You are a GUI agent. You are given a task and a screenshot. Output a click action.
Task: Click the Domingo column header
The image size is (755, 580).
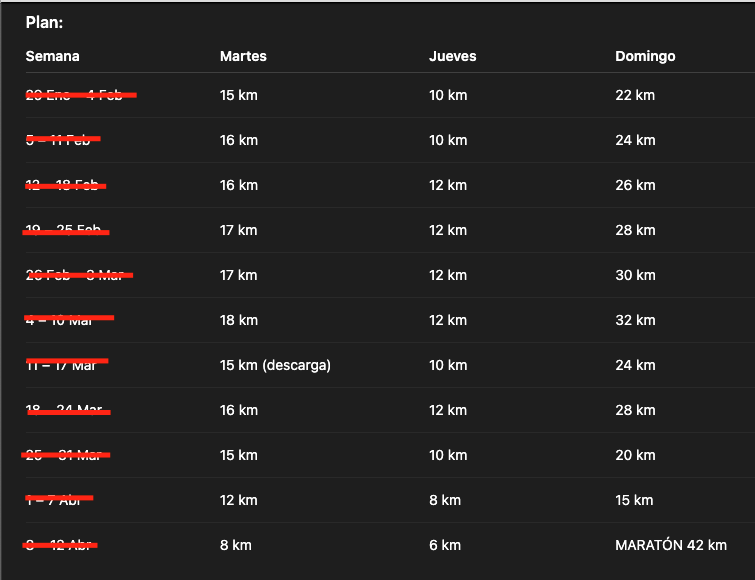click(645, 56)
